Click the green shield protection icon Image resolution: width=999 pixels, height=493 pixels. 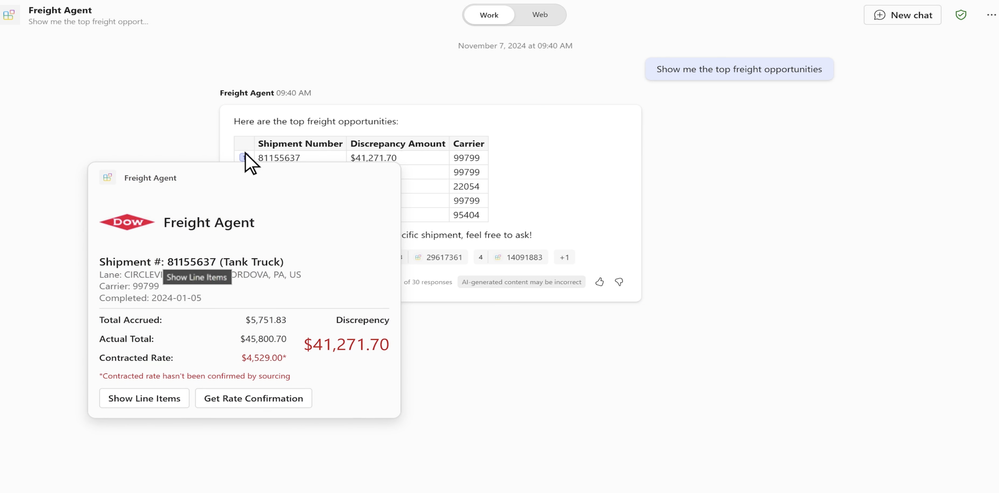point(961,15)
